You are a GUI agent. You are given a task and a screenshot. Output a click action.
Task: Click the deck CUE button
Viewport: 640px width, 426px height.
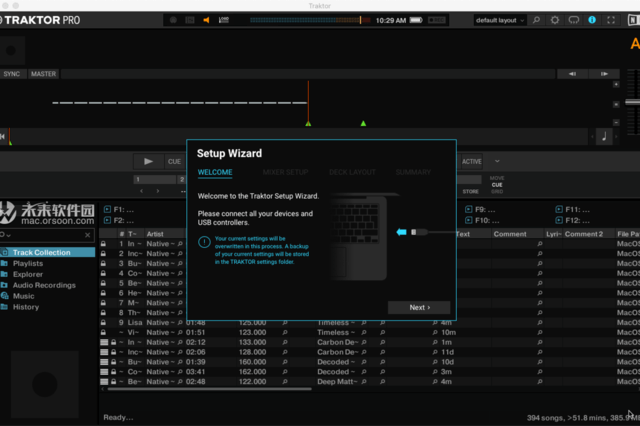click(174, 162)
